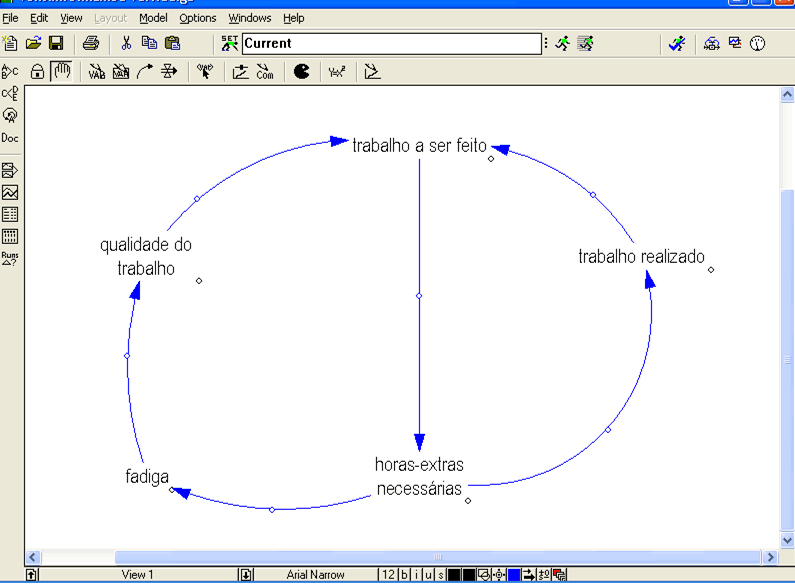The height and width of the screenshot is (584, 795).
Task: Click the Current run name field
Action: point(390,43)
